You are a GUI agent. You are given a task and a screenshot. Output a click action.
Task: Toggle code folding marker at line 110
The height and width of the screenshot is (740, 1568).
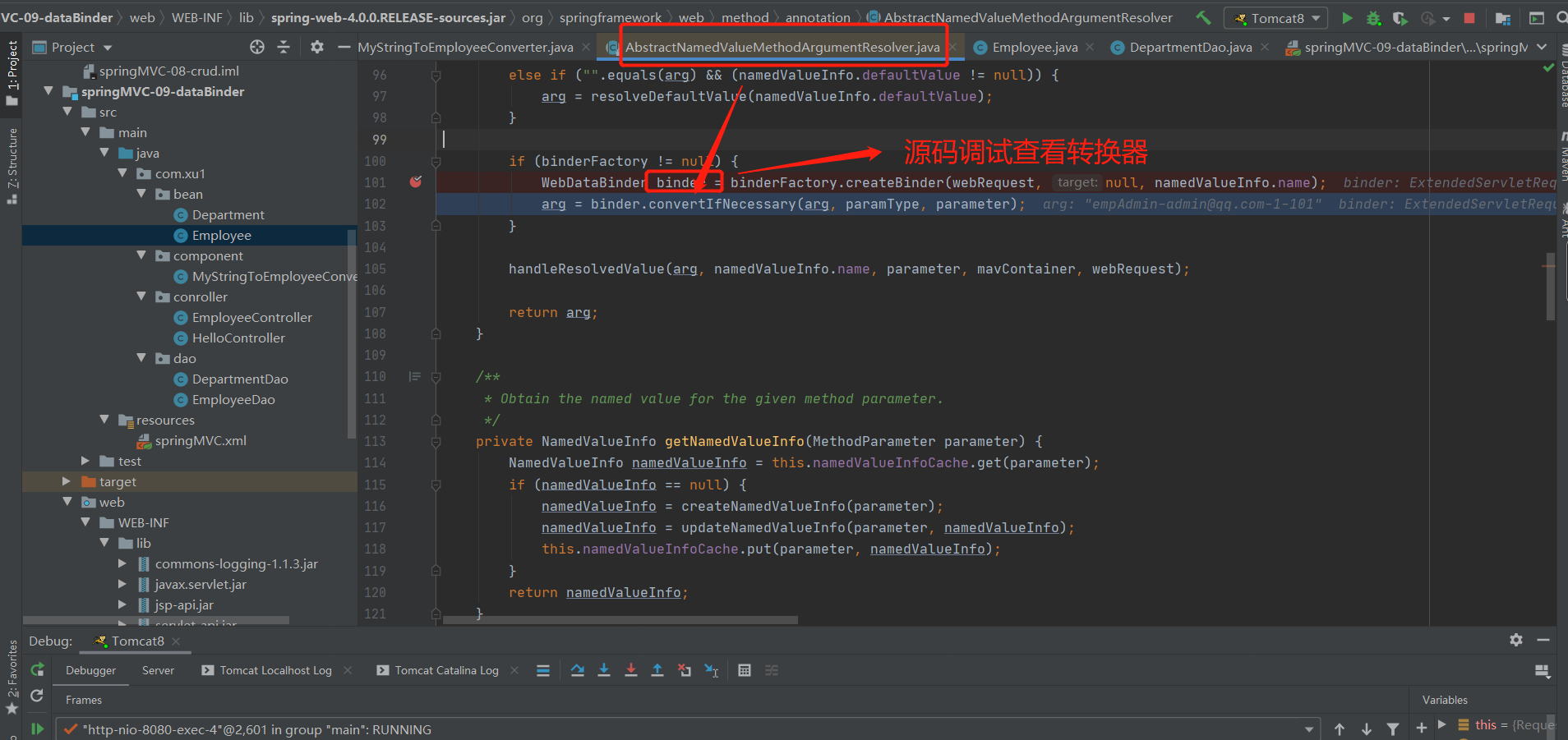coord(436,377)
